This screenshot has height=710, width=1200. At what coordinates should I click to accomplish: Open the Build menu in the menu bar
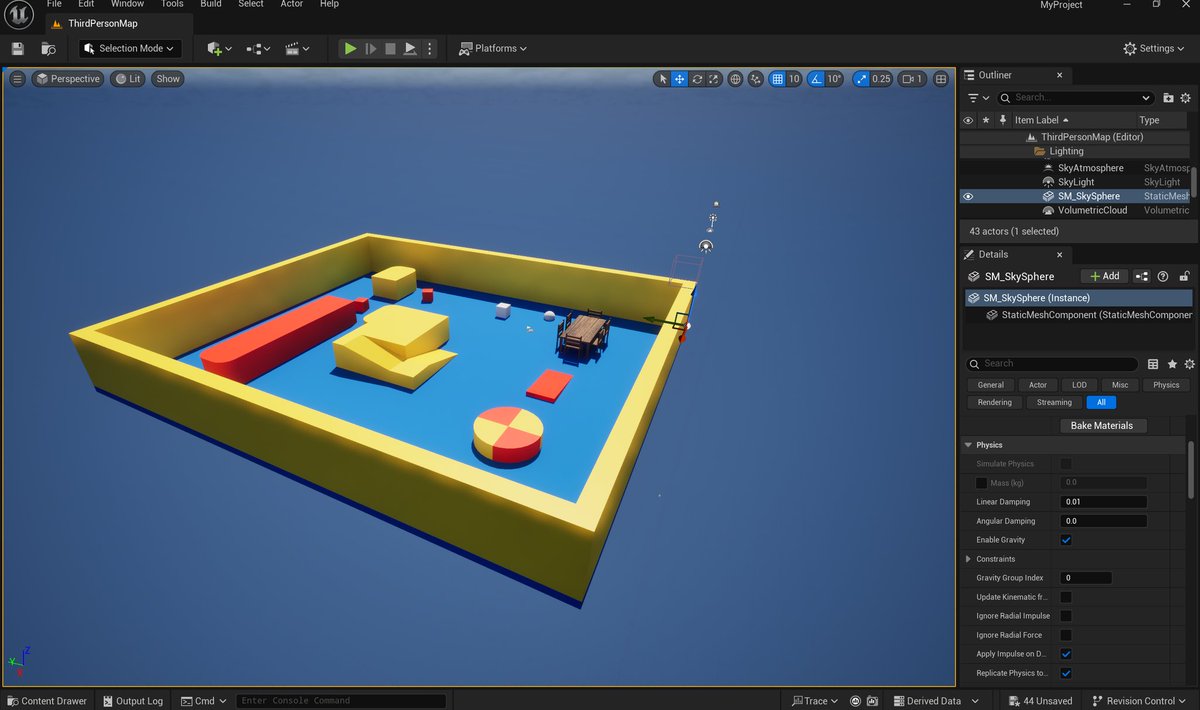point(210,4)
